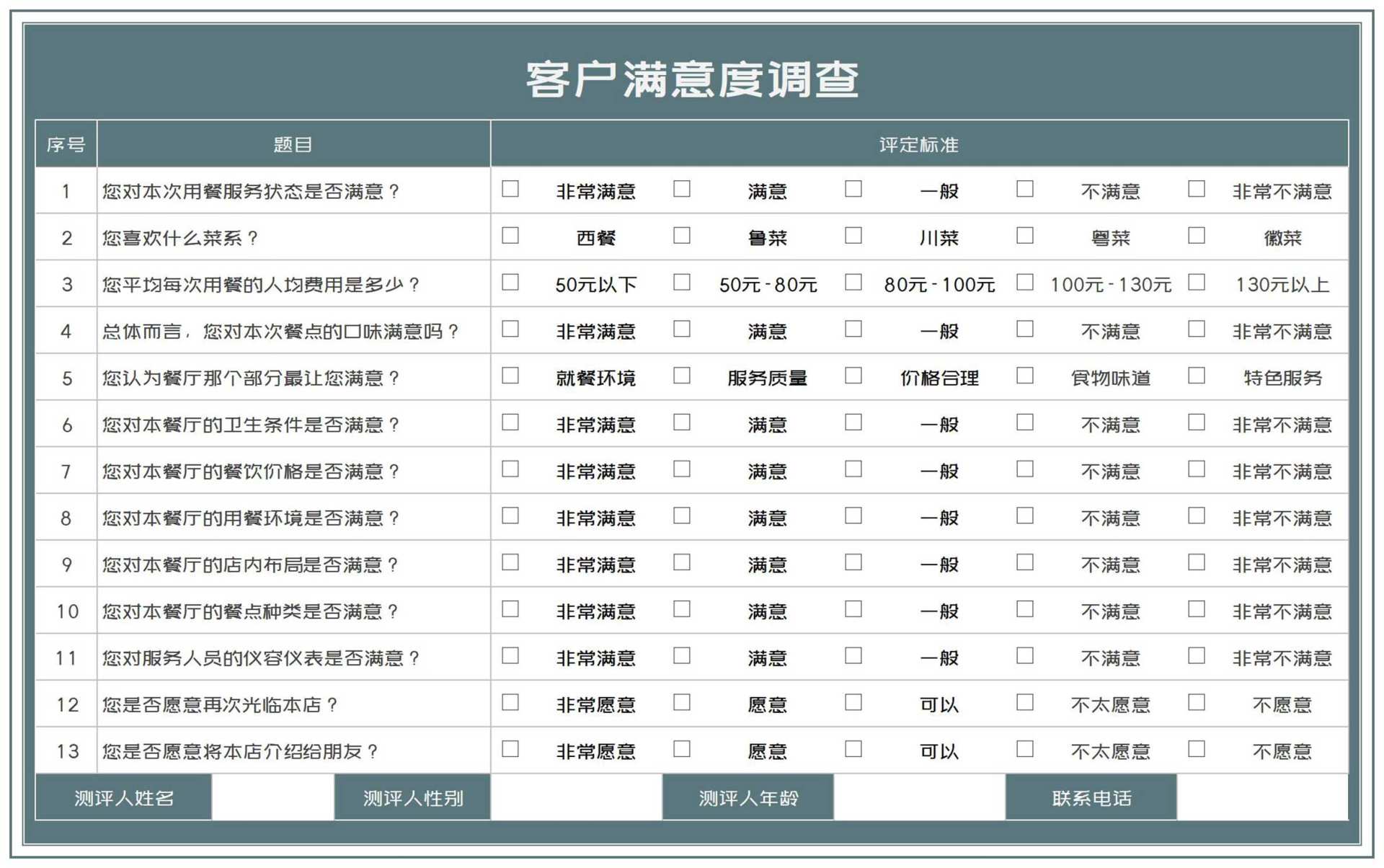Tick the 特色服务 checkbox in row 5

tap(1197, 376)
